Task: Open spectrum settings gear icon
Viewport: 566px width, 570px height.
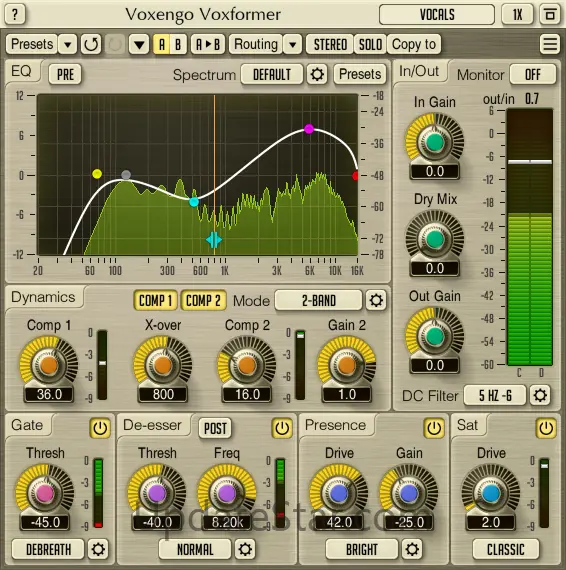Action: (x=317, y=74)
